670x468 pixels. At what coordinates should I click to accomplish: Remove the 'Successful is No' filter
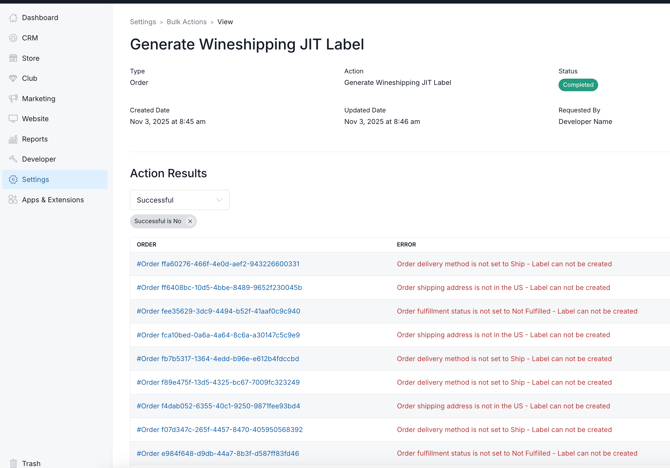coord(190,221)
